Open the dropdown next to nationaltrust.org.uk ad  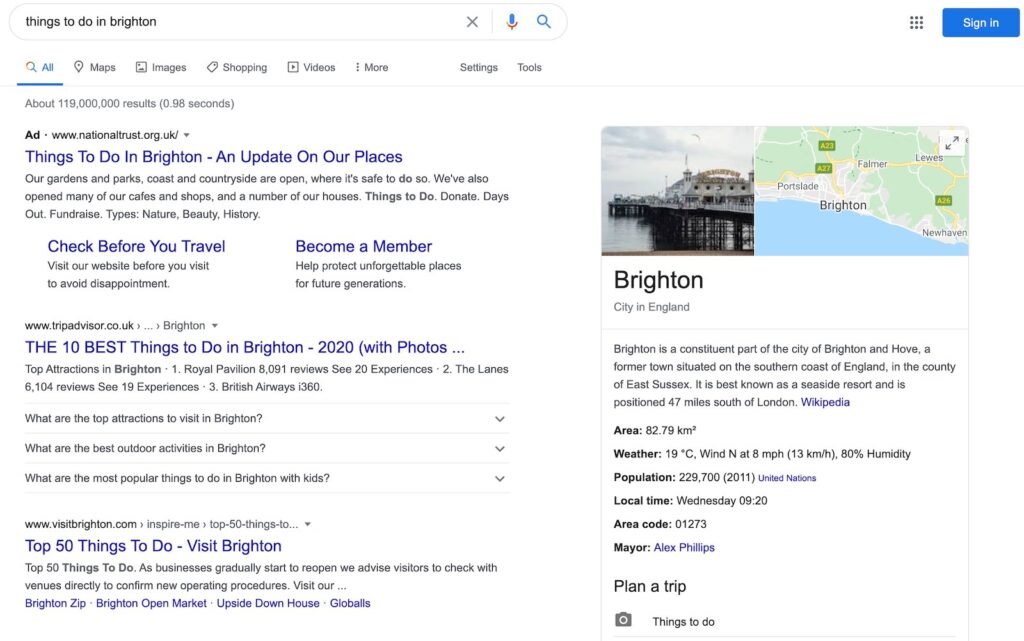coord(186,134)
